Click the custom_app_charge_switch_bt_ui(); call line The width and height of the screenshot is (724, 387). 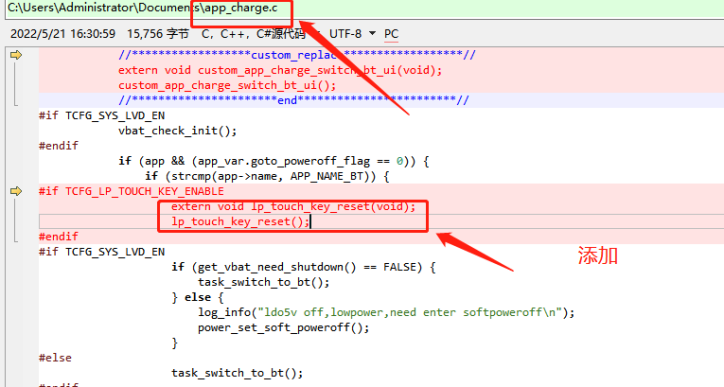tap(227, 85)
